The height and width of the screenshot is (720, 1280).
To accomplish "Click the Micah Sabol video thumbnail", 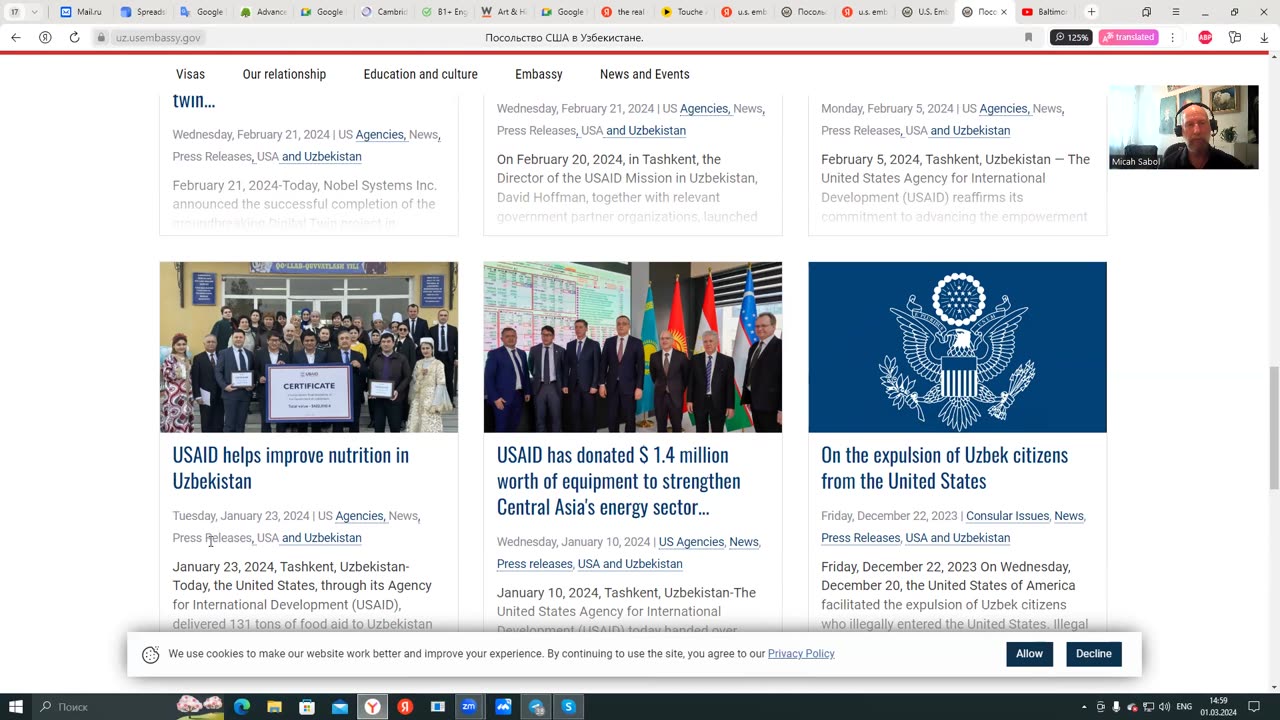I will pos(1183,127).
